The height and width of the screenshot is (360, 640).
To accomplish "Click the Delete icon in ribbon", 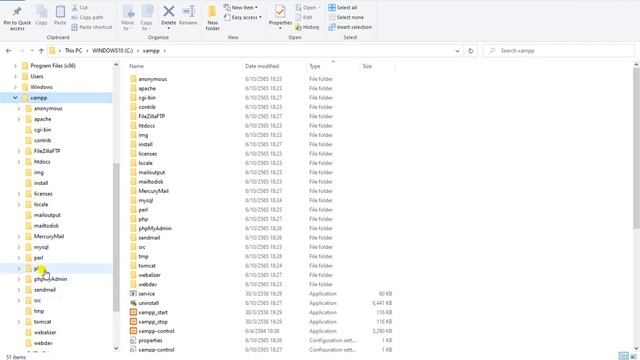I will coord(169,16).
